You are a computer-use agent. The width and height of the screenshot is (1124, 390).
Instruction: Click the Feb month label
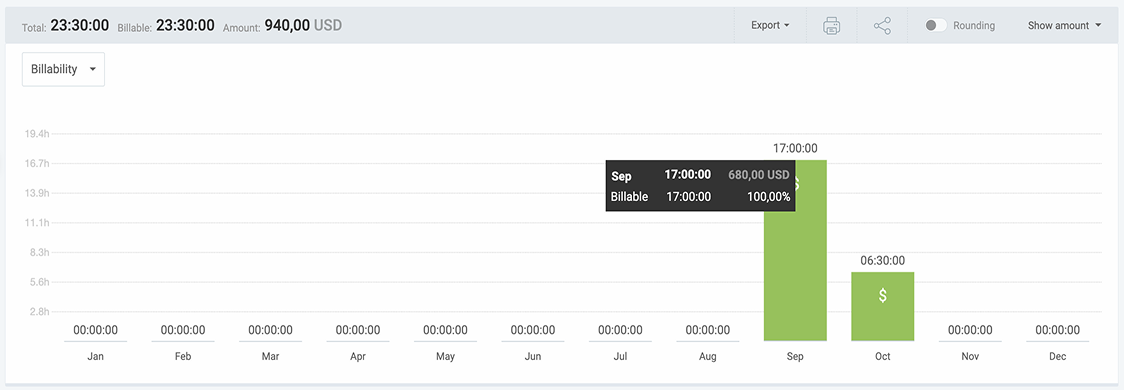click(x=183, y=356)
